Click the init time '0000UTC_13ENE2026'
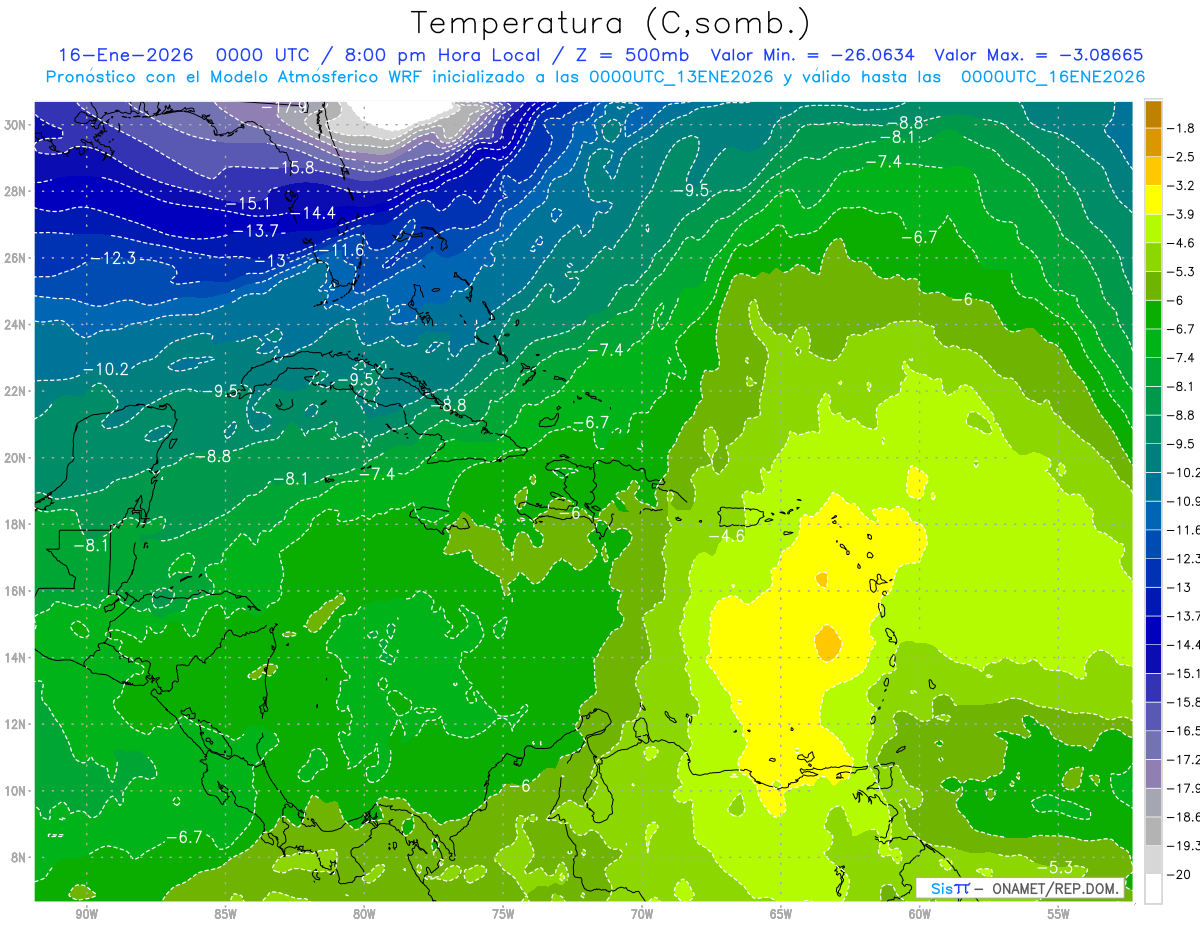The height and width of the screenshot is (927, 1200). (x=681, y=77)
